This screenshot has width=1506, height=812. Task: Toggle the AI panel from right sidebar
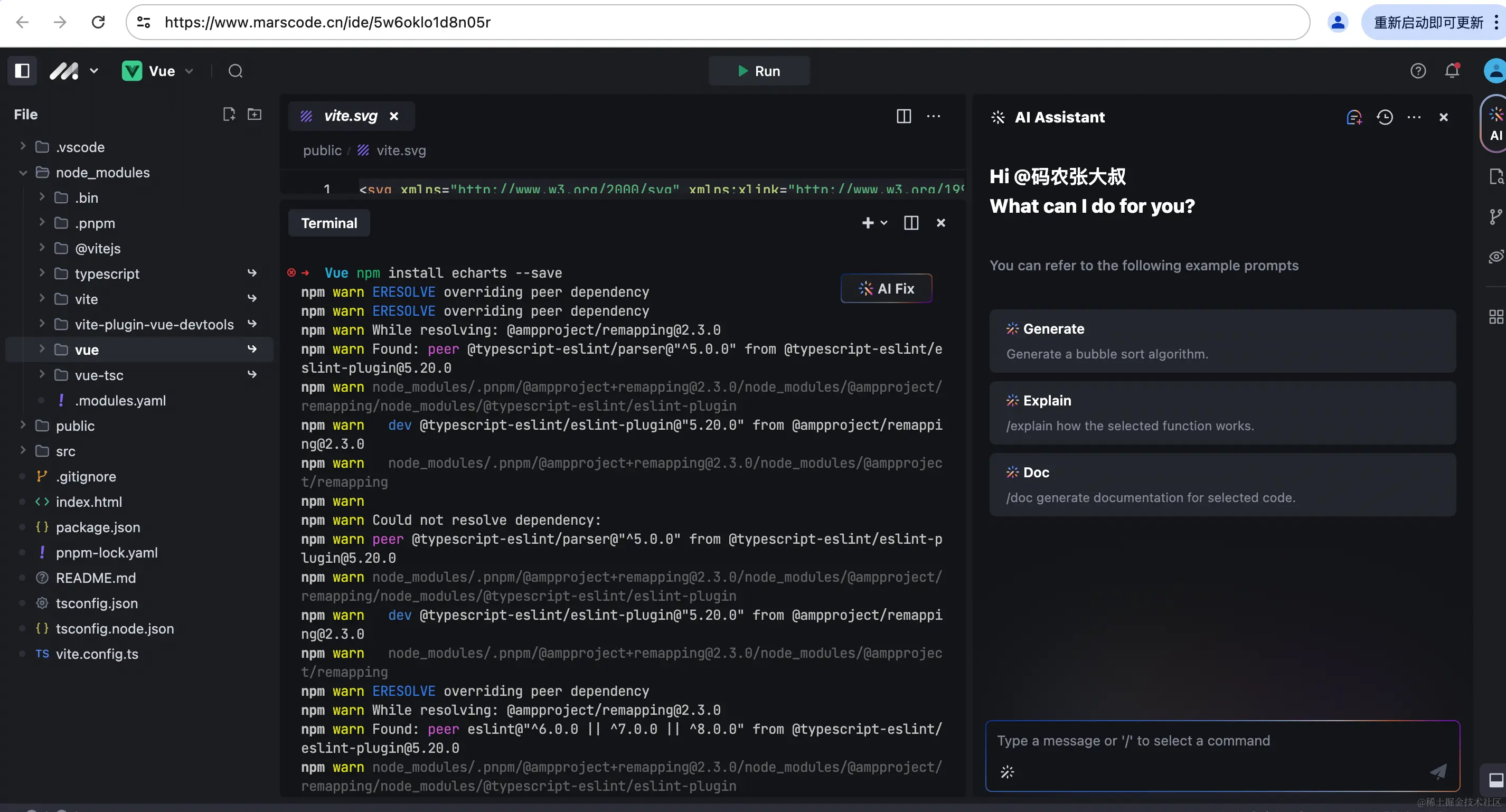(x=1495, y=124)
